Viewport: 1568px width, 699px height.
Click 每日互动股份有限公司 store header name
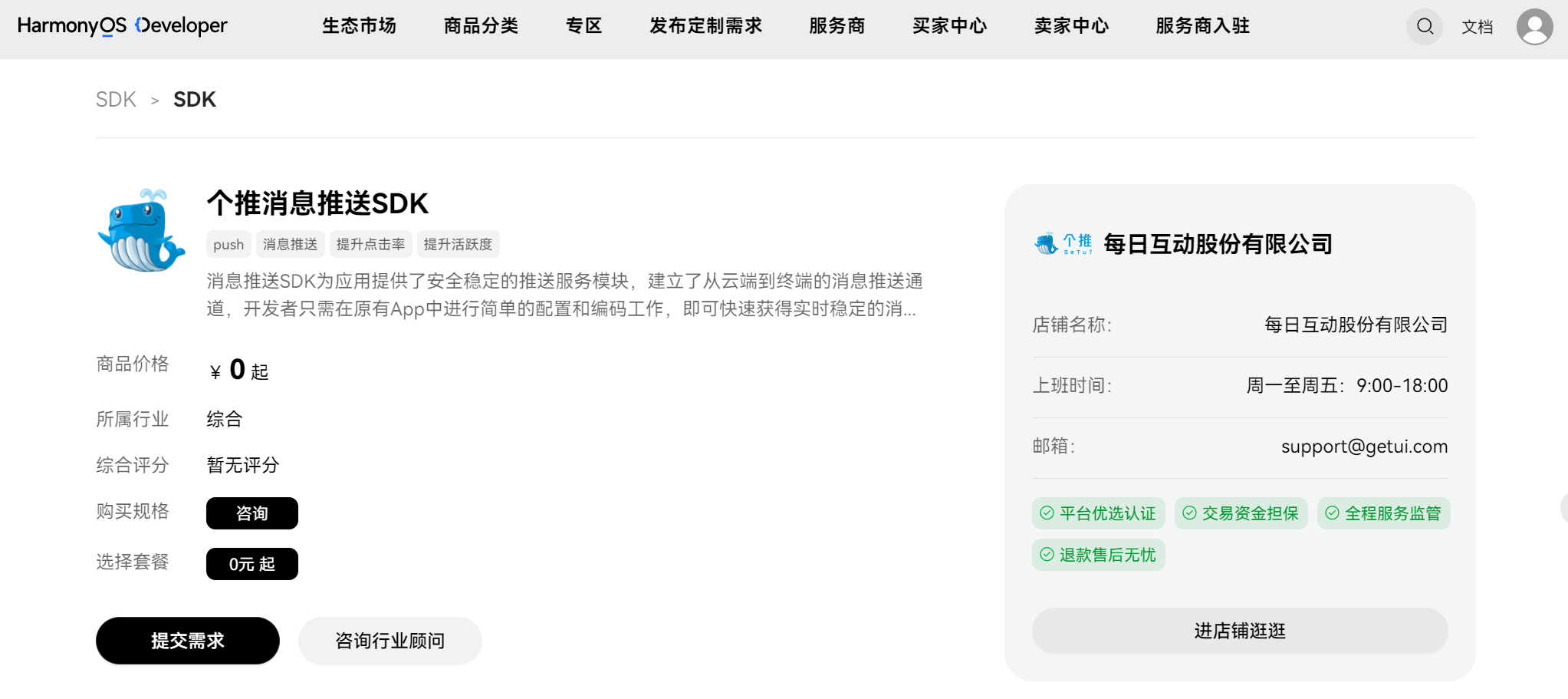point(1218,244)
